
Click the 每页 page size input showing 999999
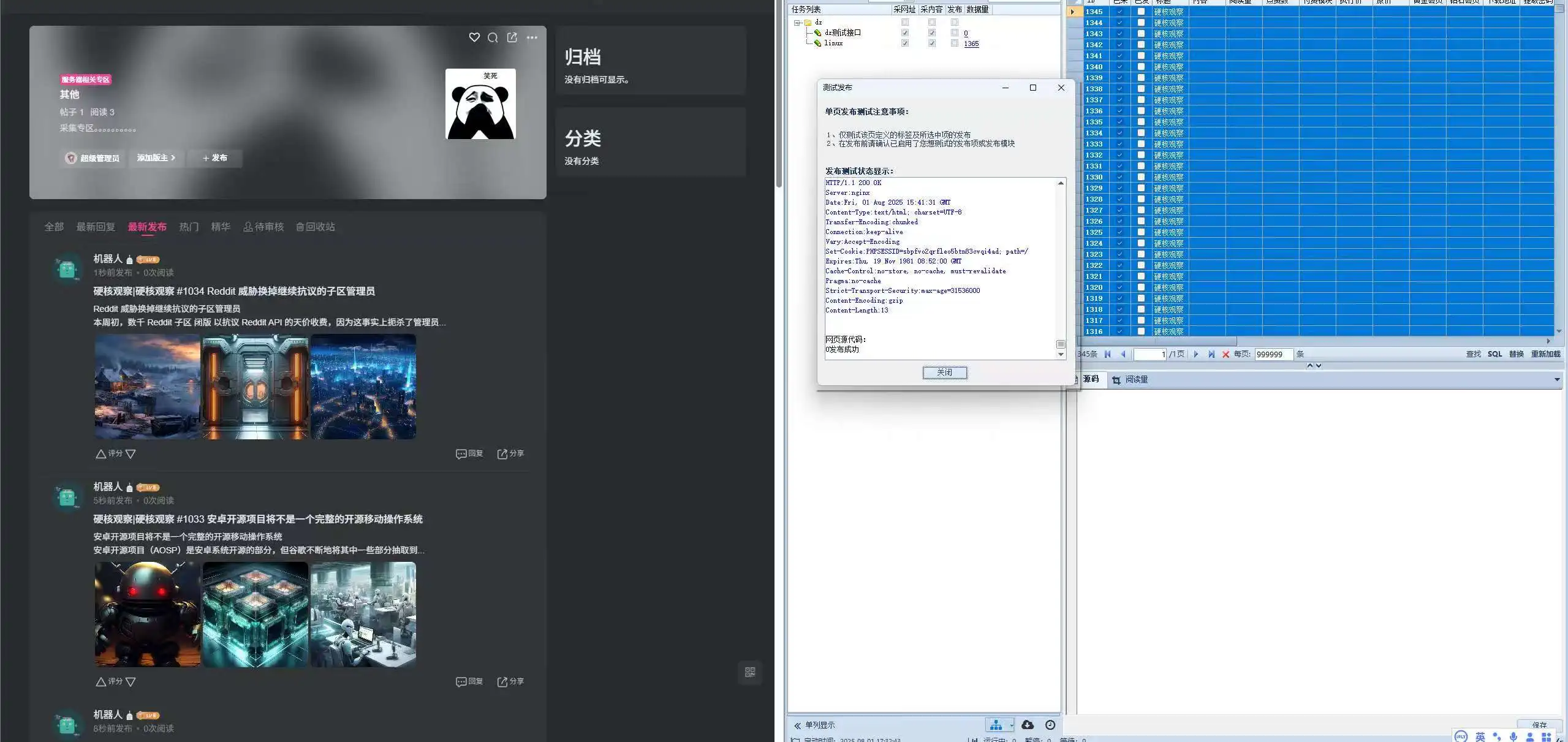(x=1274, y=354)
